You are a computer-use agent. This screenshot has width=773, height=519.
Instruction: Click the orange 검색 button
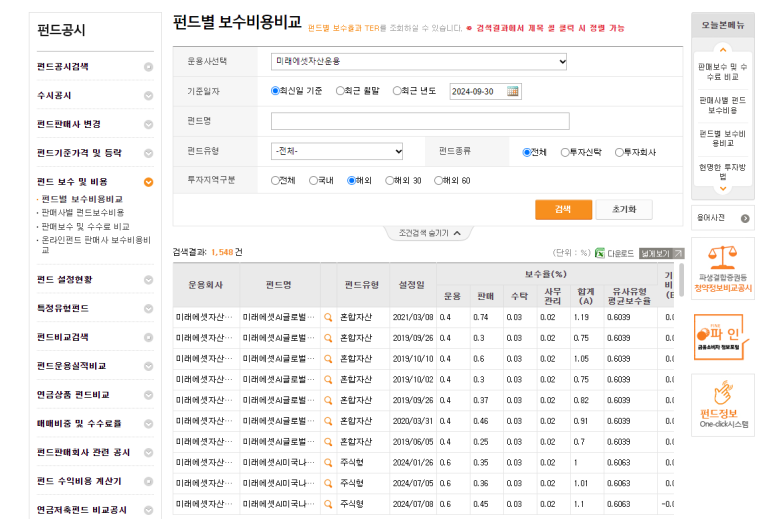563,209
